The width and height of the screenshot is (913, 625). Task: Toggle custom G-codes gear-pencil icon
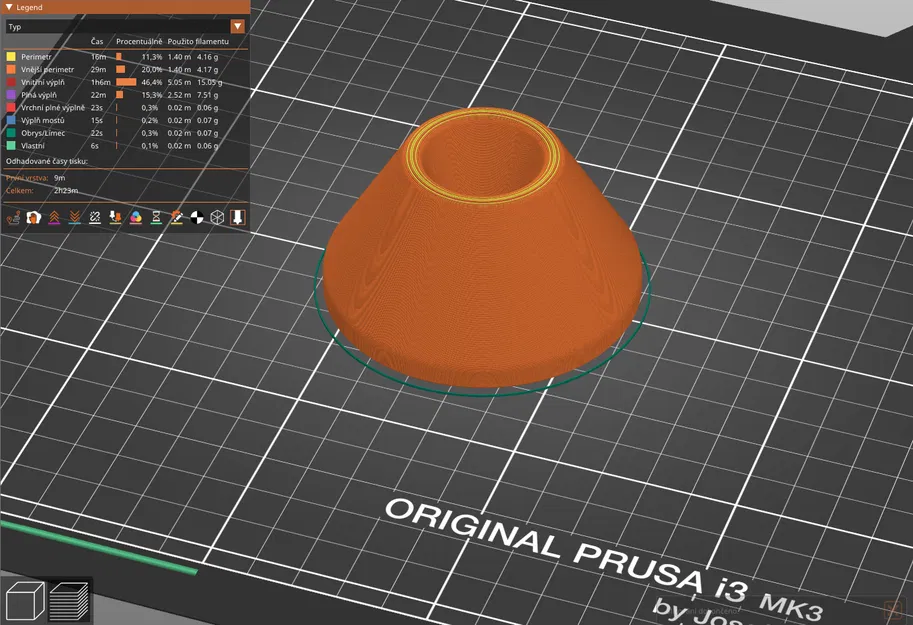[176, 218]
